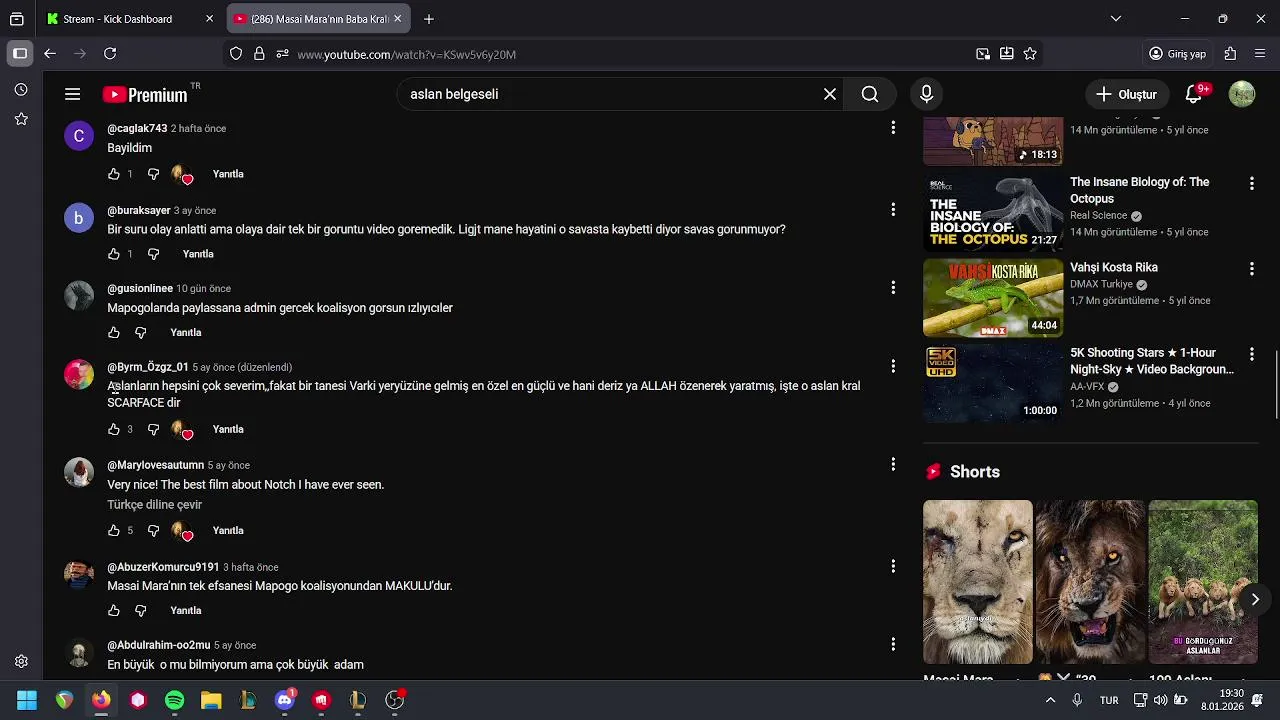1280x720 pixels.
Task: Open the Insane Biology Octopus video thumbnail
Action: [993, 212]
